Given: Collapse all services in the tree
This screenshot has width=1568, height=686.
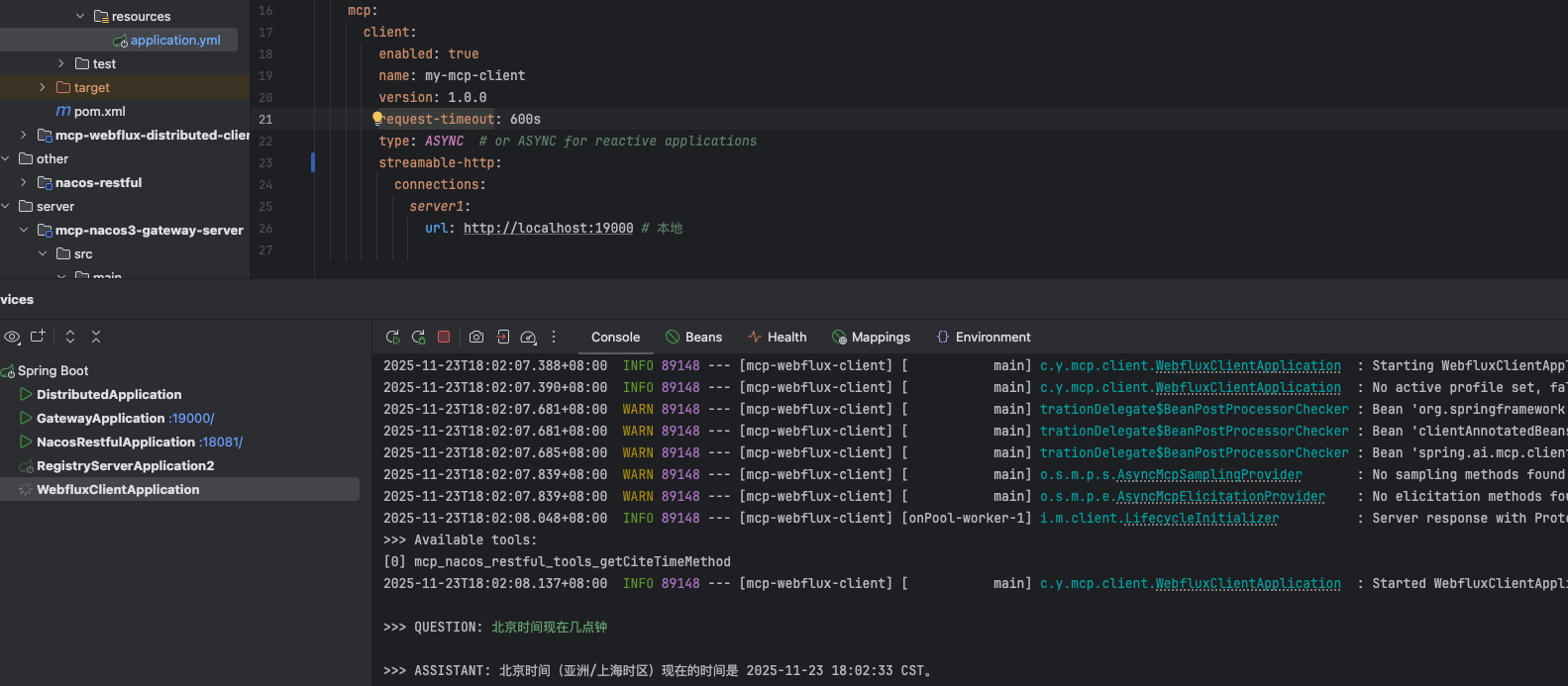Looking at the screenshot, I should [x=96, y=337].
